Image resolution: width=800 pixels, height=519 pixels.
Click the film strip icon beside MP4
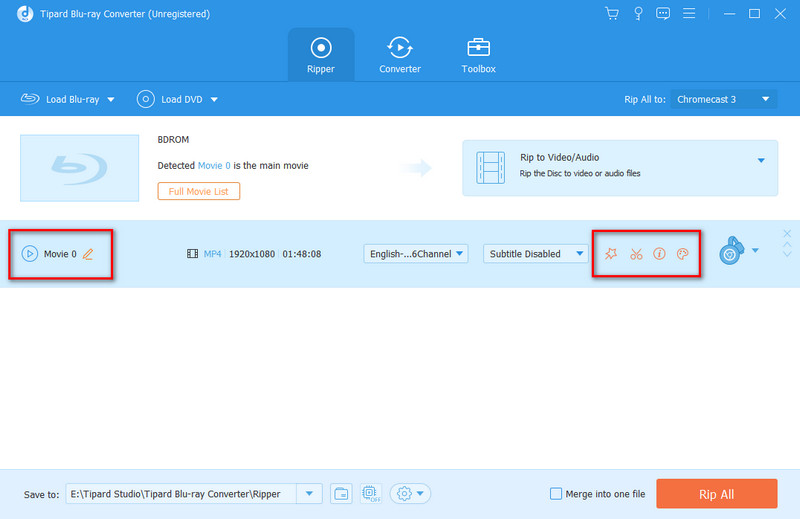192,254
